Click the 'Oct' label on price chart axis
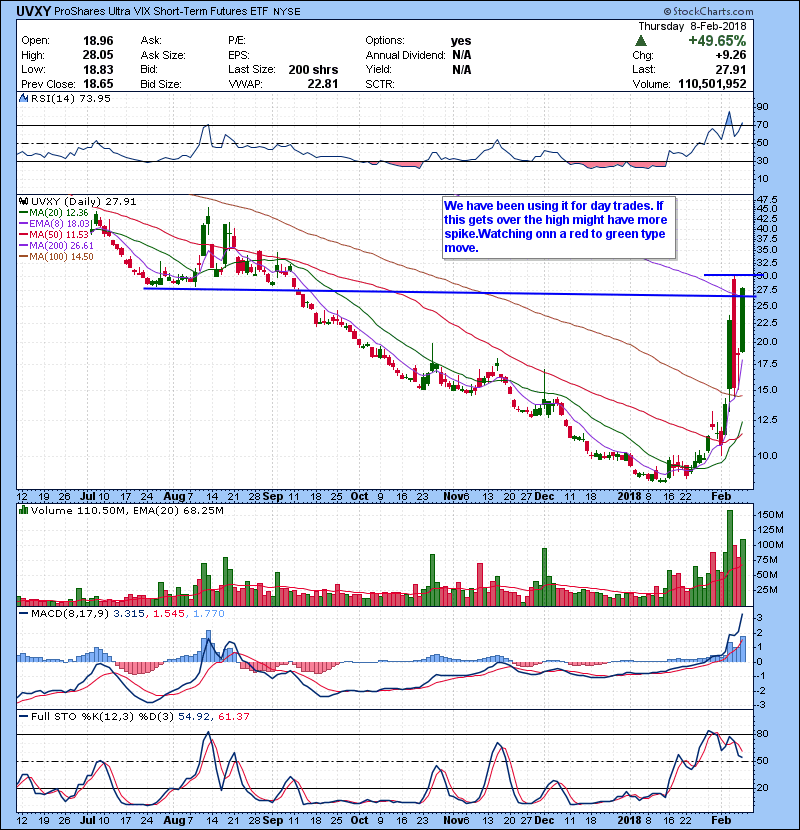Image resolution: width=800 pixels, height=830 pixels. [x=359, y=497]
